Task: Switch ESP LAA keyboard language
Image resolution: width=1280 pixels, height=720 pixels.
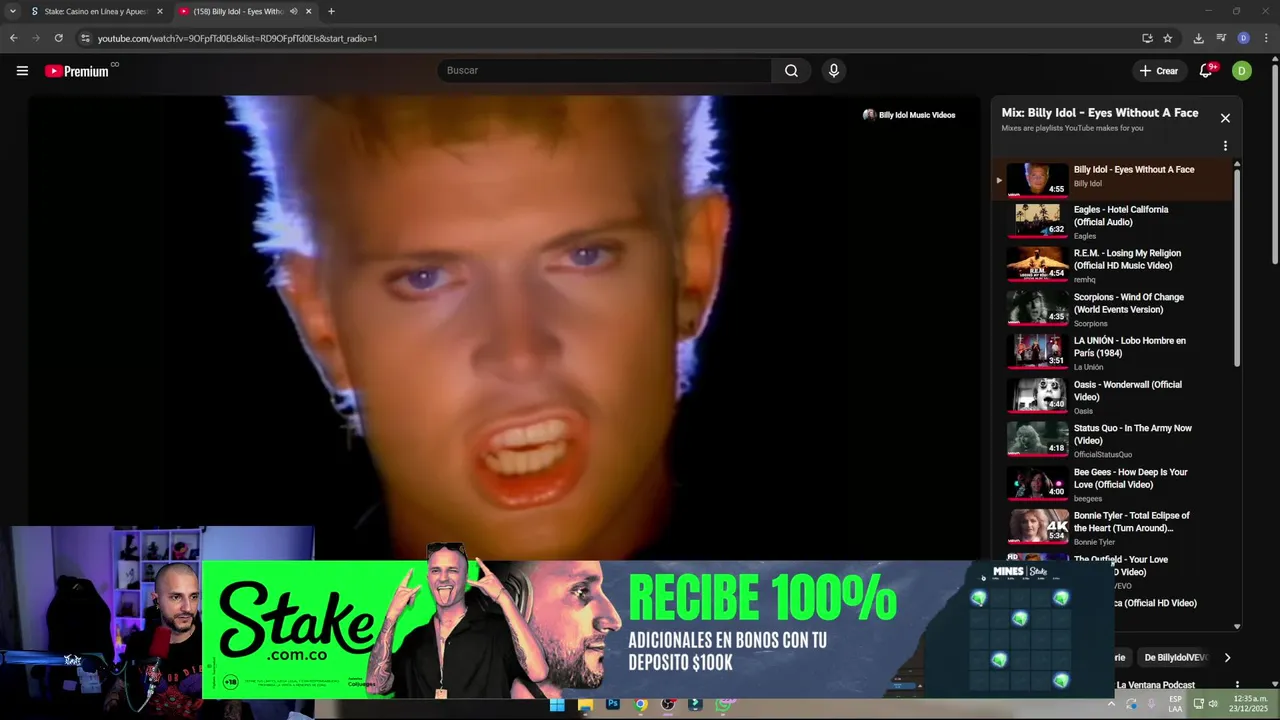Action: pos(1176,703)
